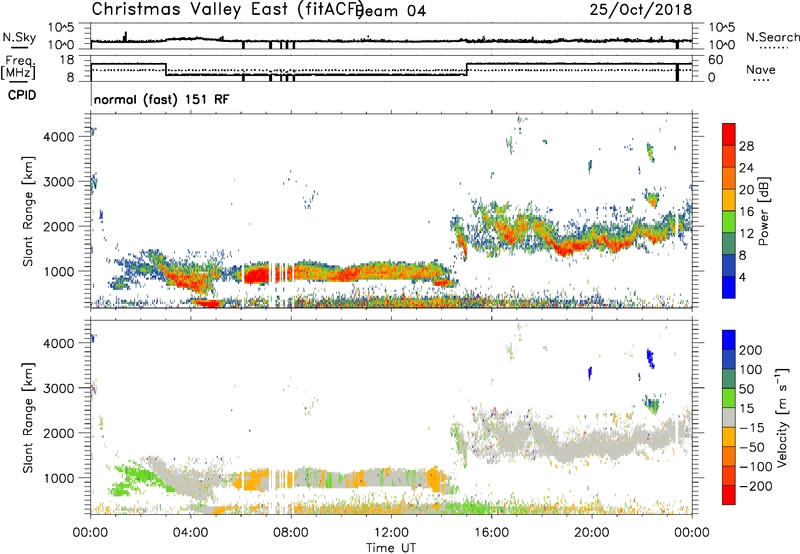The image size is (800, 554).
Task: Click the 'Freq. [MHz]' axis label
Action: (18, 67)
